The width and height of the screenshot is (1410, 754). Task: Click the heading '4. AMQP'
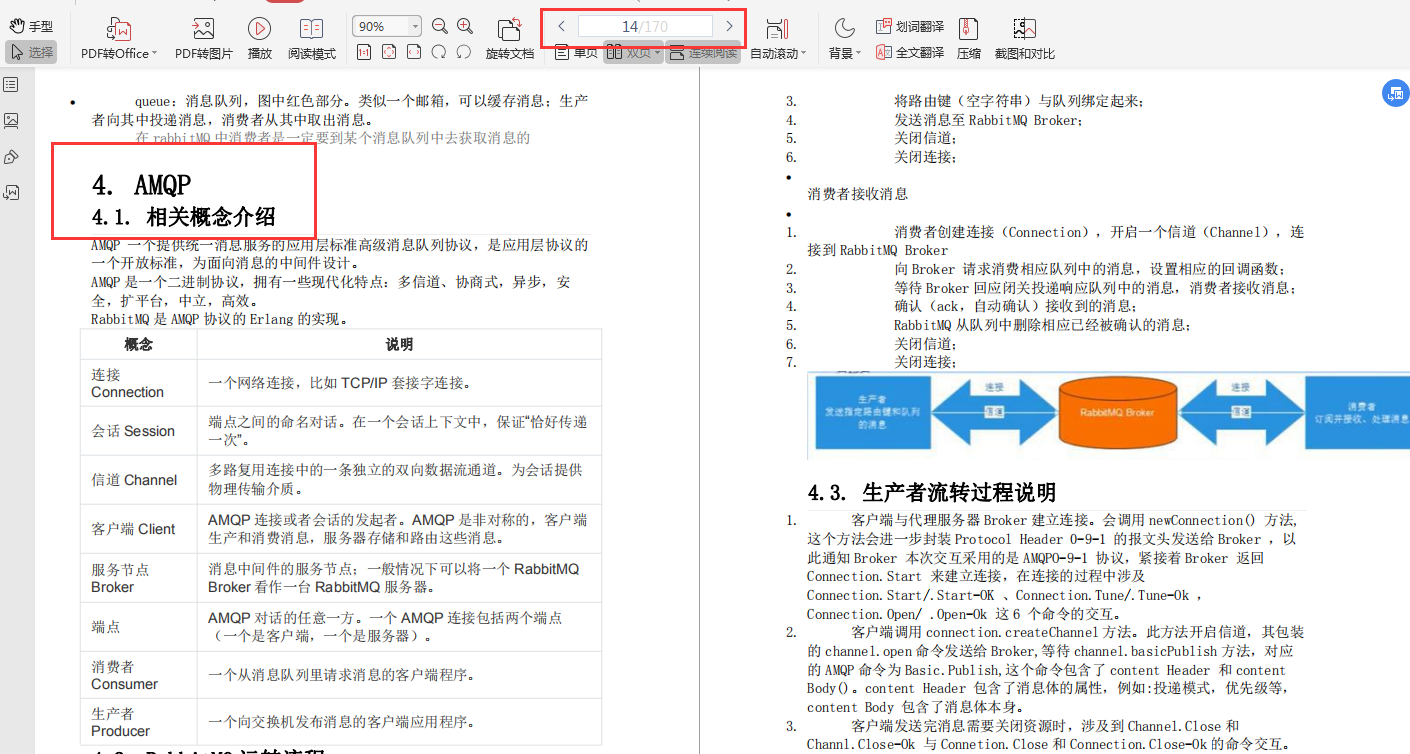(141, 184)
